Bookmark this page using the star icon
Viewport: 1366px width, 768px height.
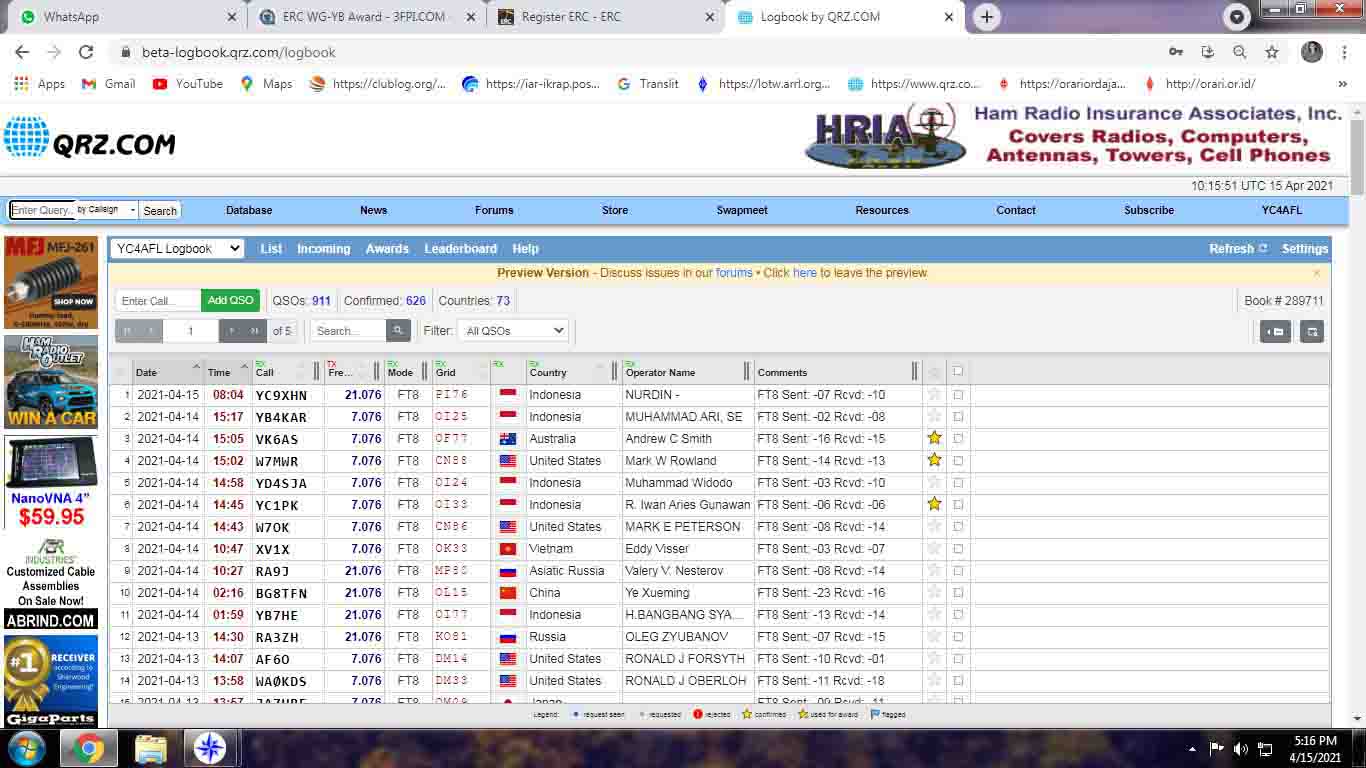[x=1272, y=52]
